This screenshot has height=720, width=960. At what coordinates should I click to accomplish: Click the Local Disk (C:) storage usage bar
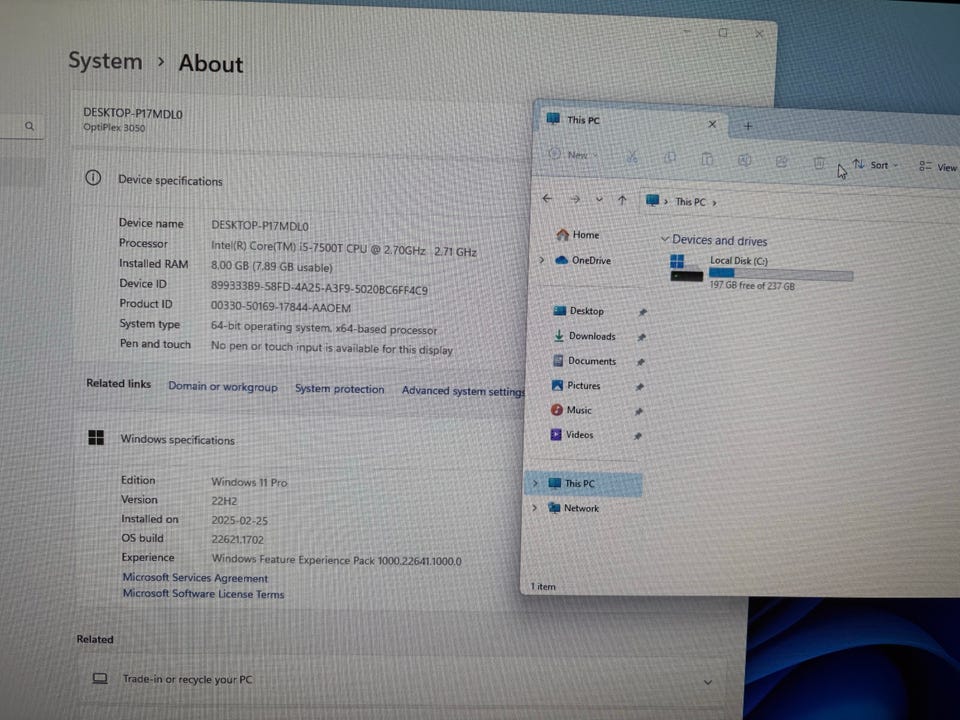click(x=781, y=274)
